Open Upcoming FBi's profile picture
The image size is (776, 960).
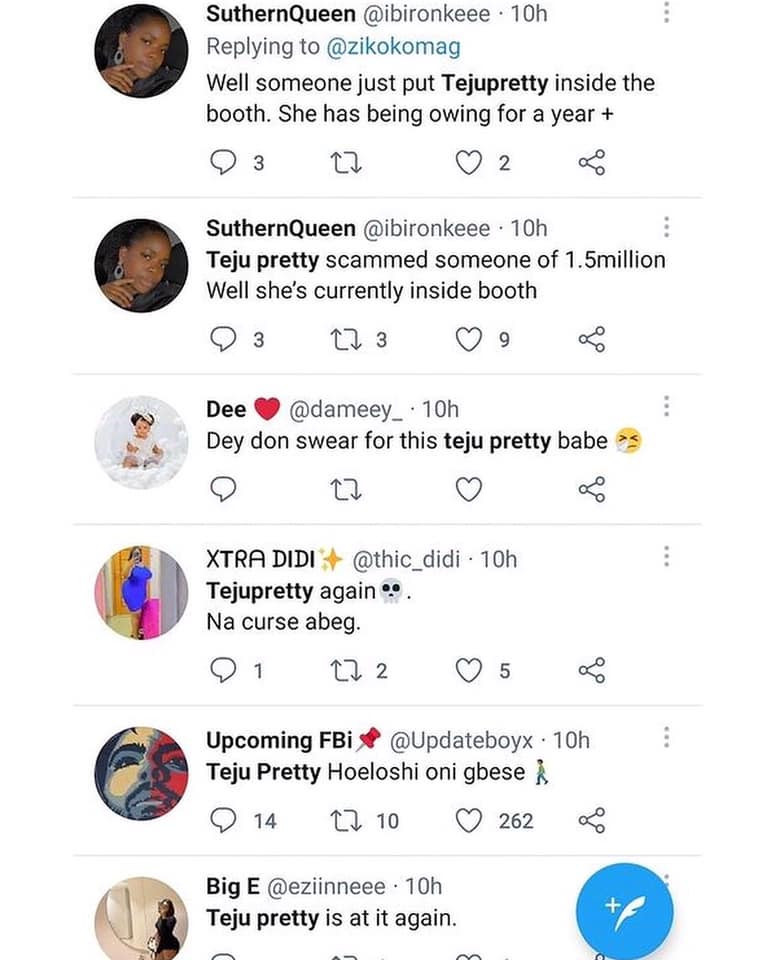pos(141,773)
